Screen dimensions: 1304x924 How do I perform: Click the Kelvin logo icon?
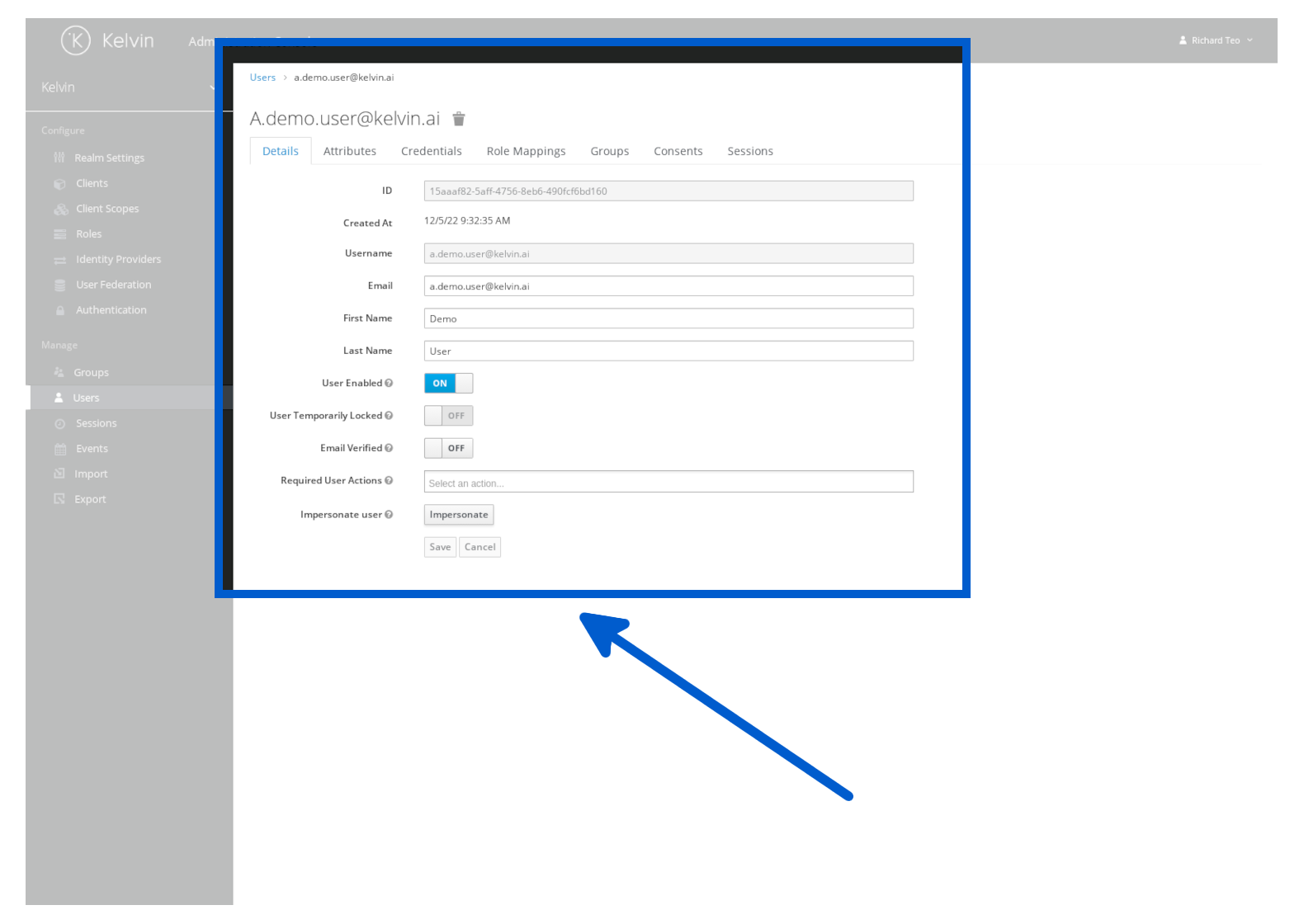(76, 40)
